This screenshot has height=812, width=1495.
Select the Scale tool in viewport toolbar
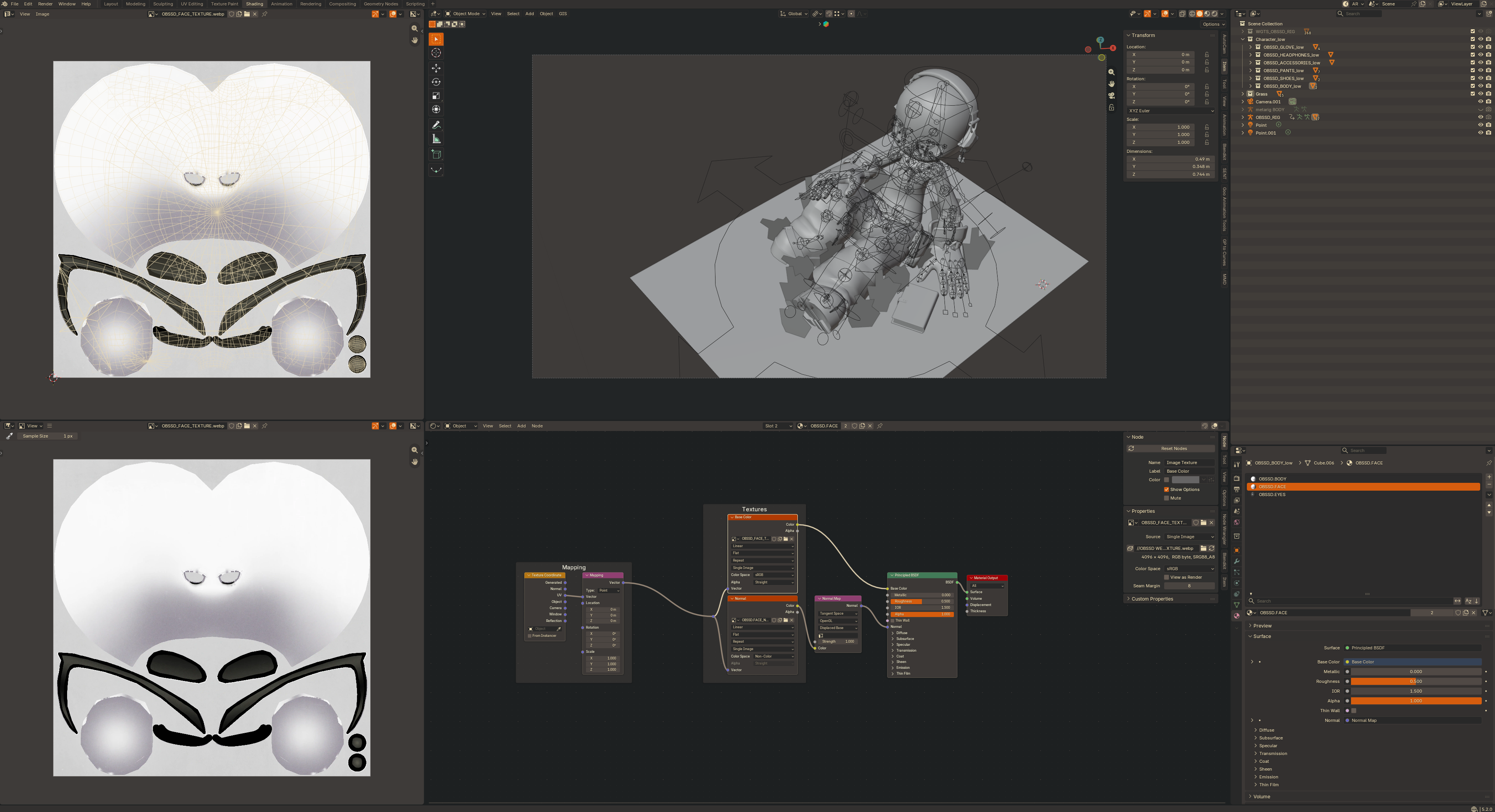click(x=436, y=96)
